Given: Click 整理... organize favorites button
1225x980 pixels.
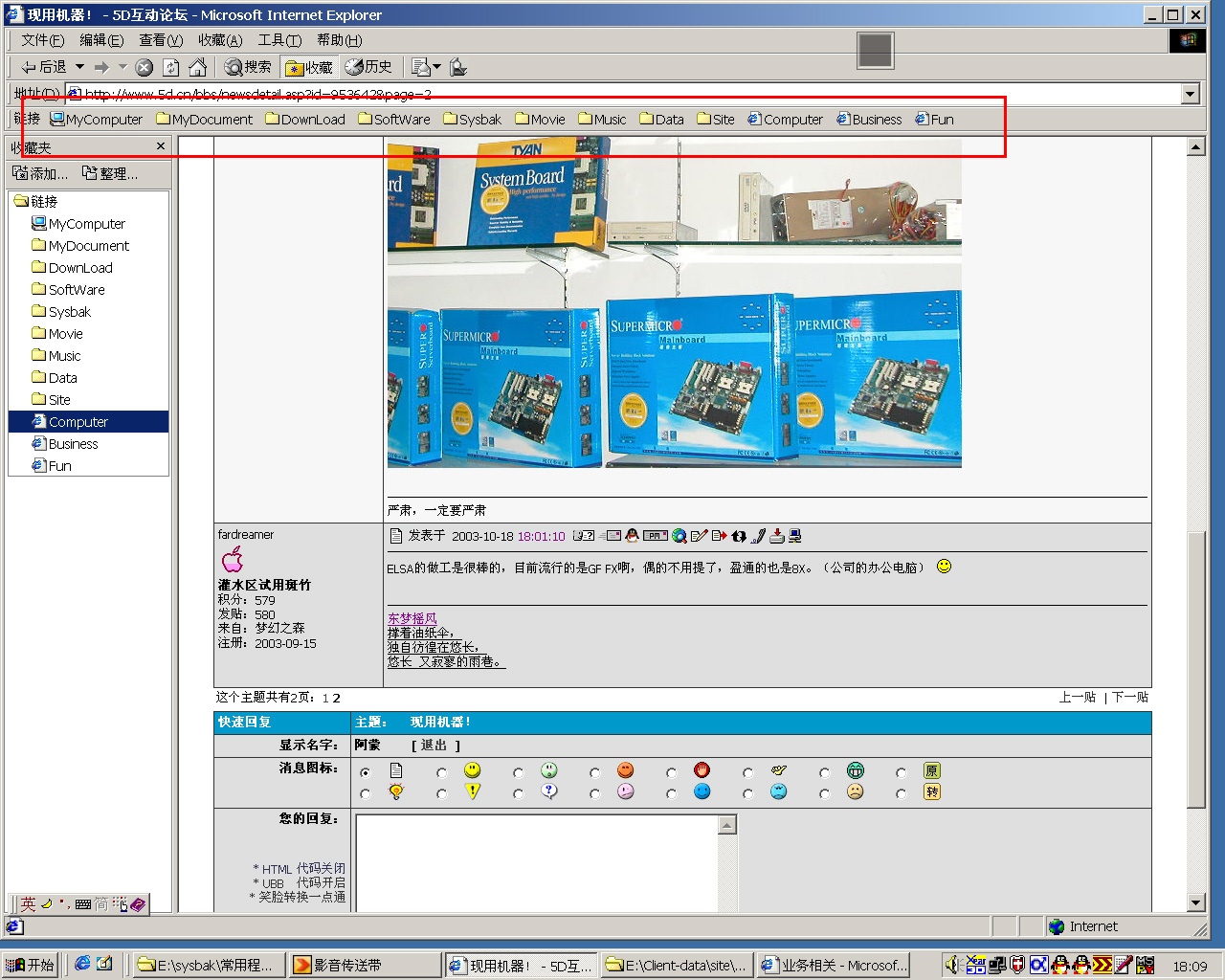Looking at the screenshot, I should pyautogui.click(x=110, y=173).
